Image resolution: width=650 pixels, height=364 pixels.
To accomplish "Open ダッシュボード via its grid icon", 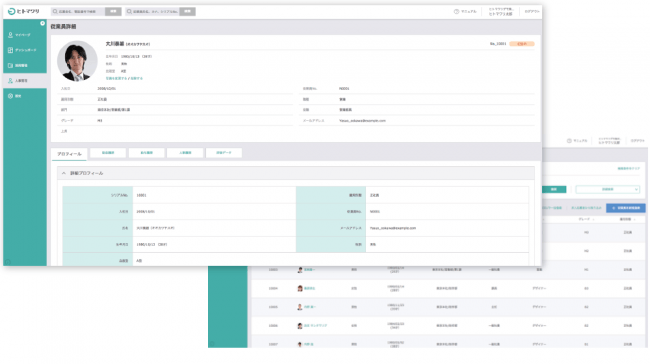I will (x=10, y=50).
